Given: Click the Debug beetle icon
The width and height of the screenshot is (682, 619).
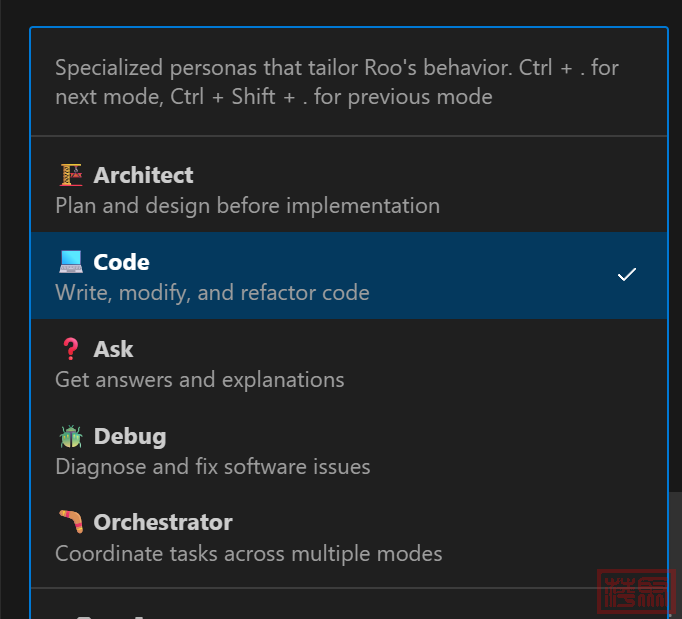Looking at the screenshot, I should pos(70,436).
